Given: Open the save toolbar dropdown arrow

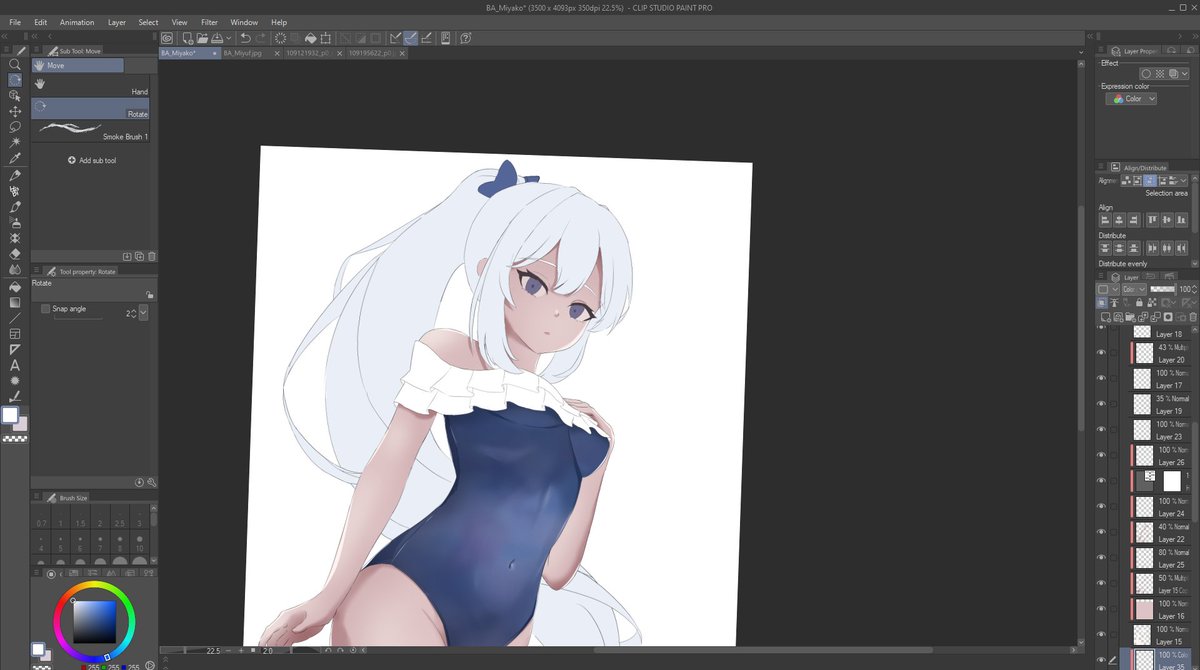Looking at the screenshot, I should tap(230, 38).
